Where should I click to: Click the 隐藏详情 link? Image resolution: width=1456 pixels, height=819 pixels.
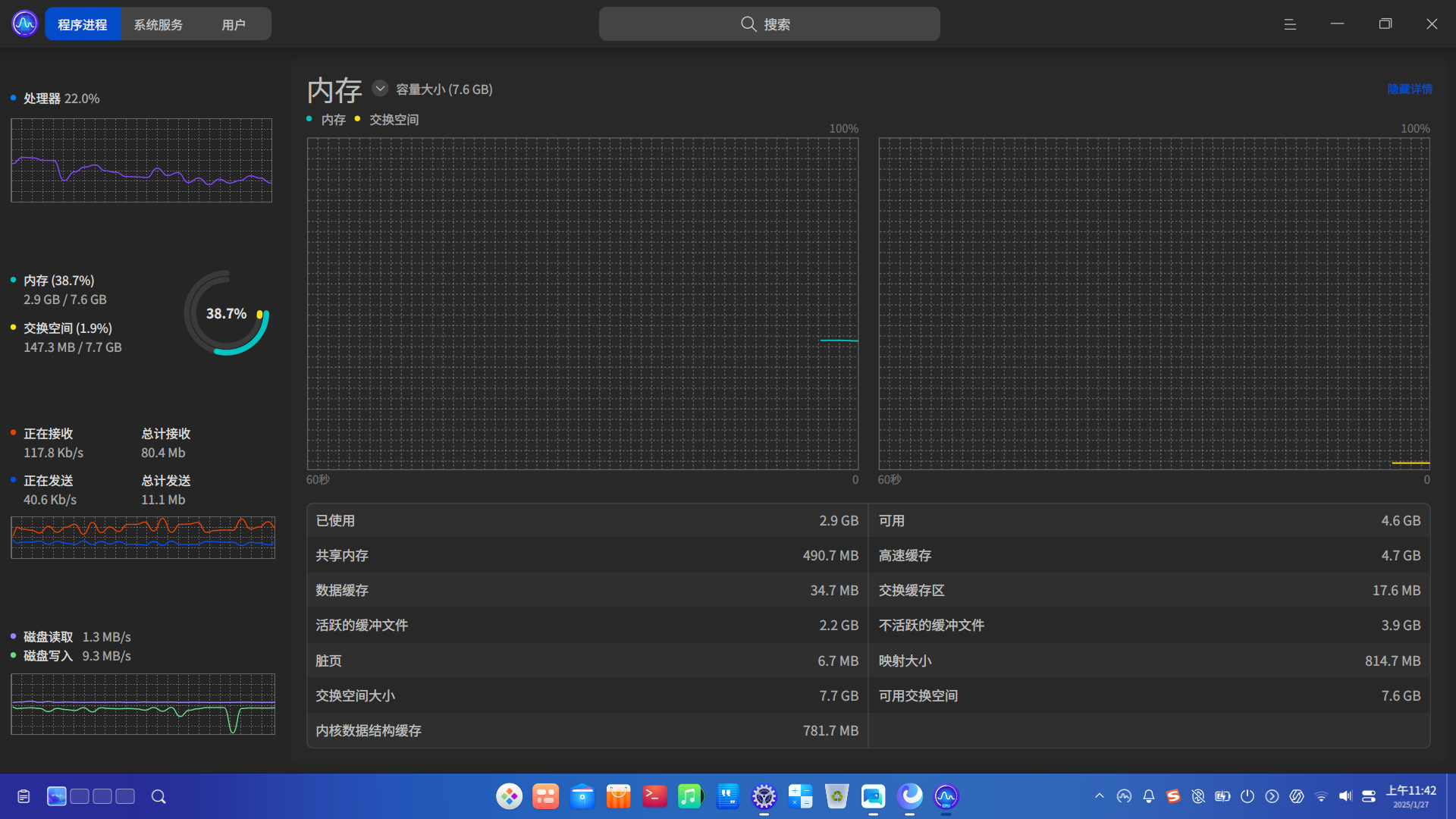coord(1410,89)
